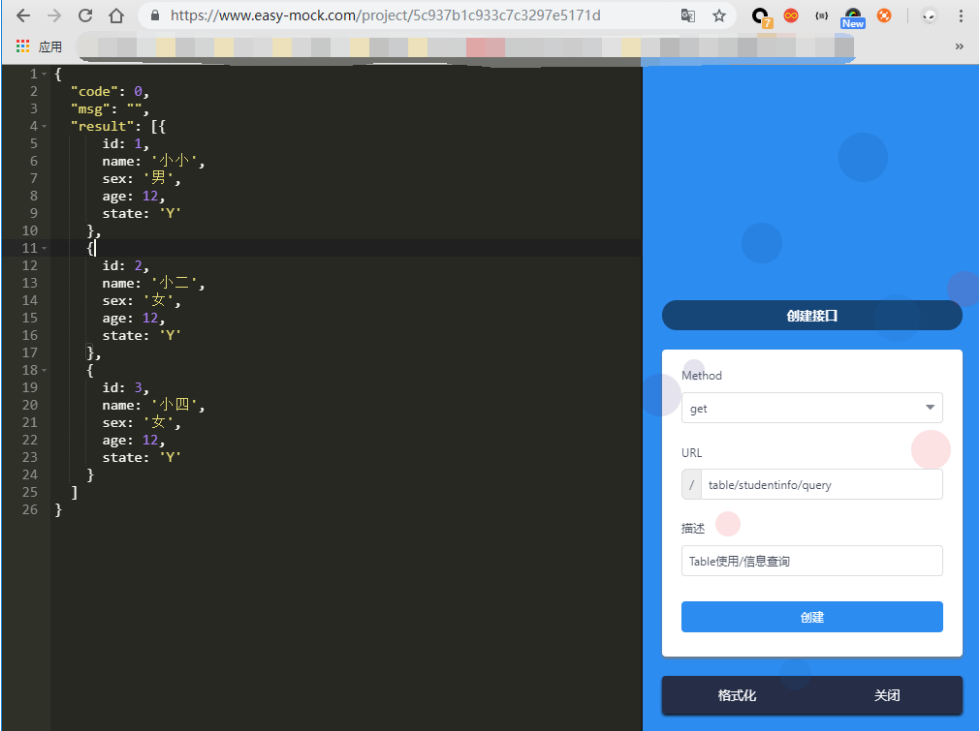Open the Method dropdown showing get
The width and height of the screenshot is (980, 731).
[812, 408]
